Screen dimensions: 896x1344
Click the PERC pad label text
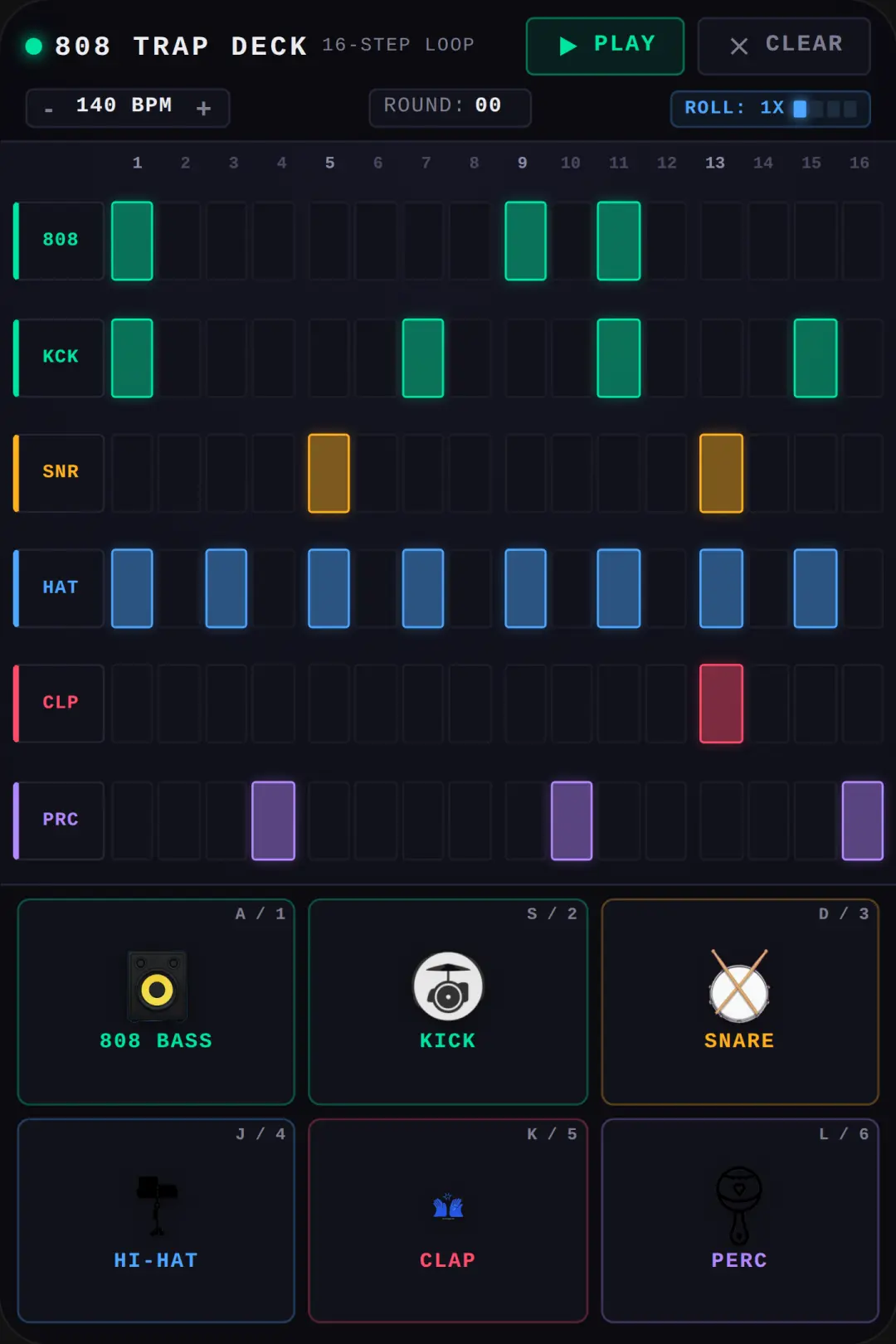pos(739,1260)
